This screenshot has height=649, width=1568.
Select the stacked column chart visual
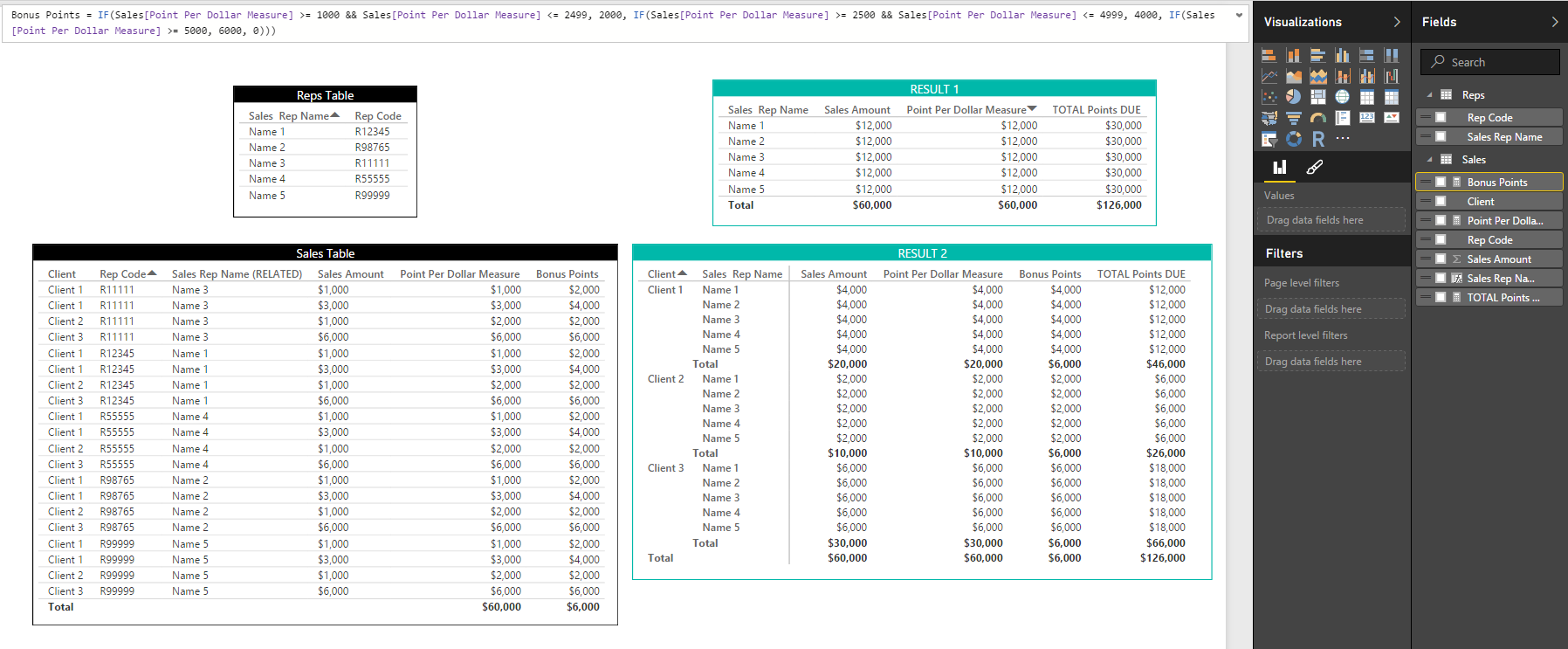pos(1294,55)
